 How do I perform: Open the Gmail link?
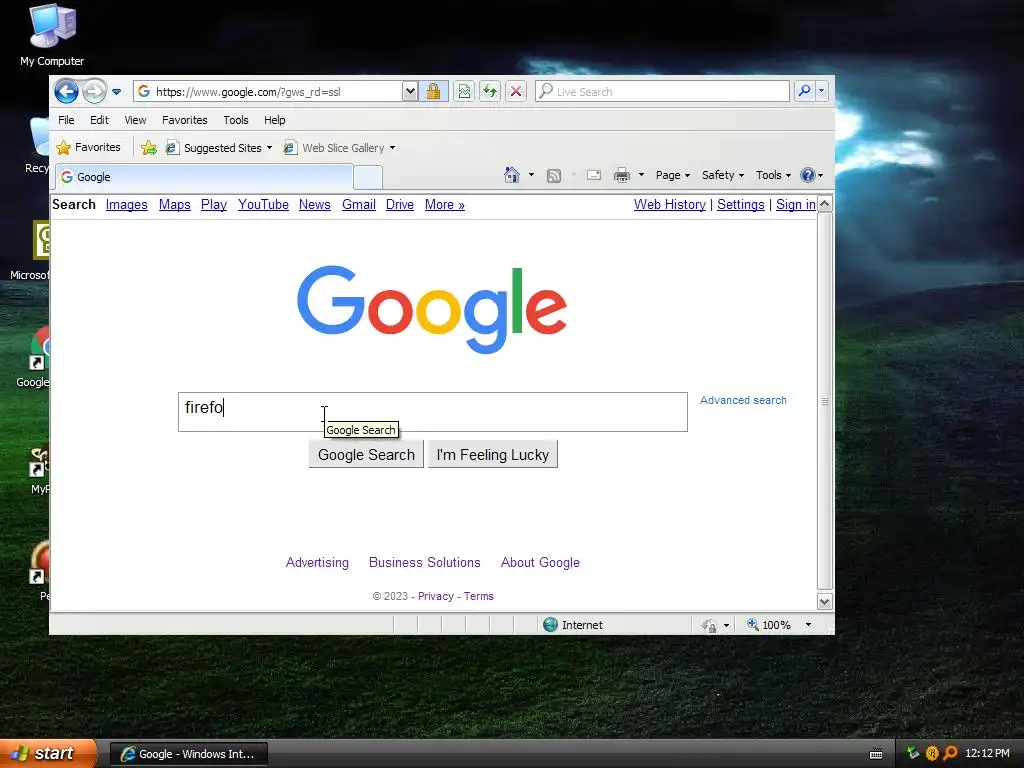[359, 204]
